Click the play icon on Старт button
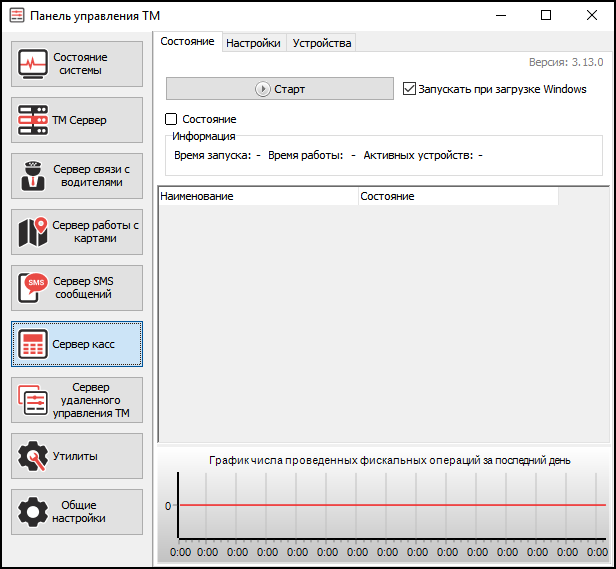Screen dimensions: 616x569 262,89
